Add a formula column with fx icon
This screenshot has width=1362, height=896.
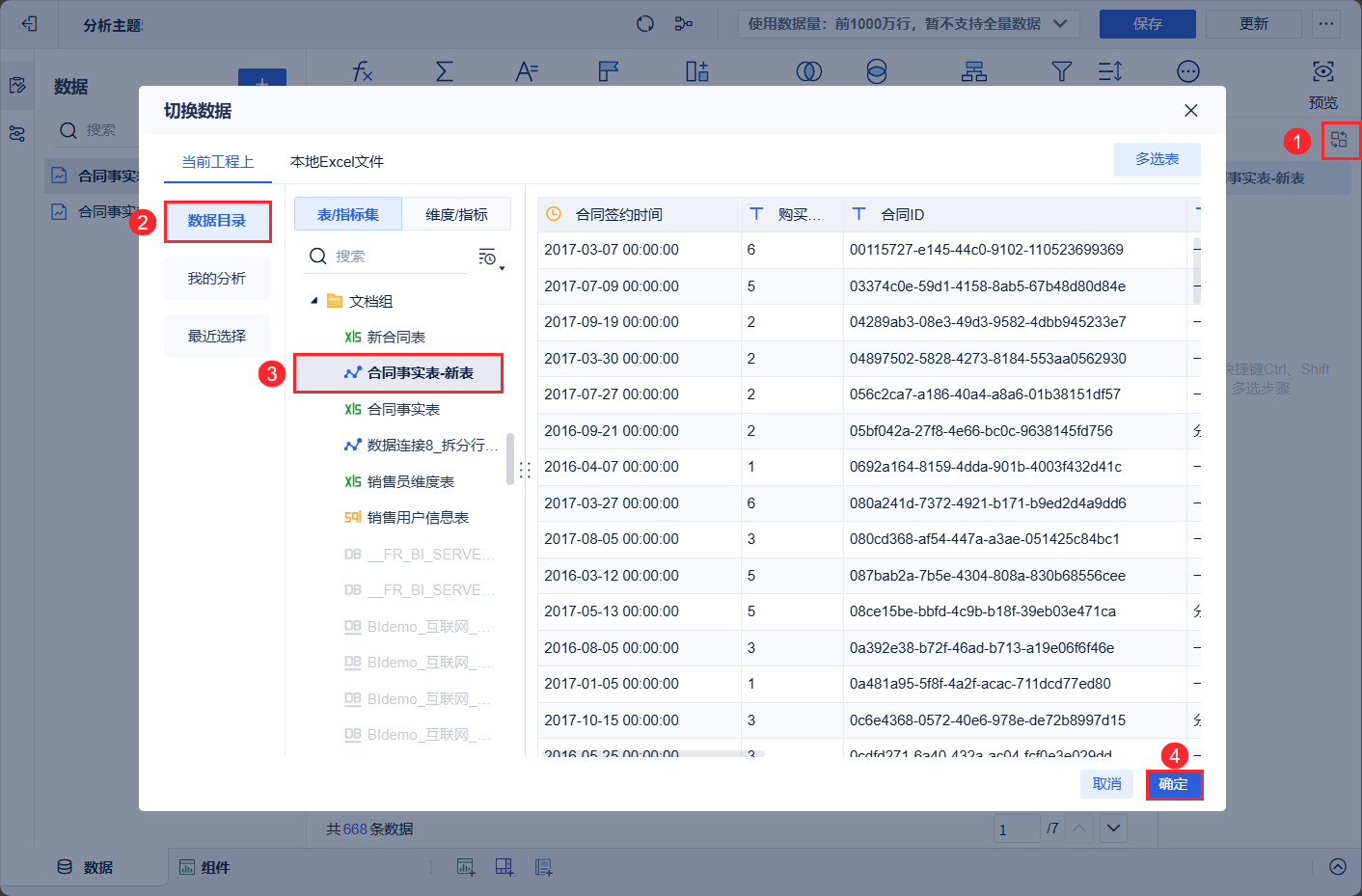tap(363, 71)
